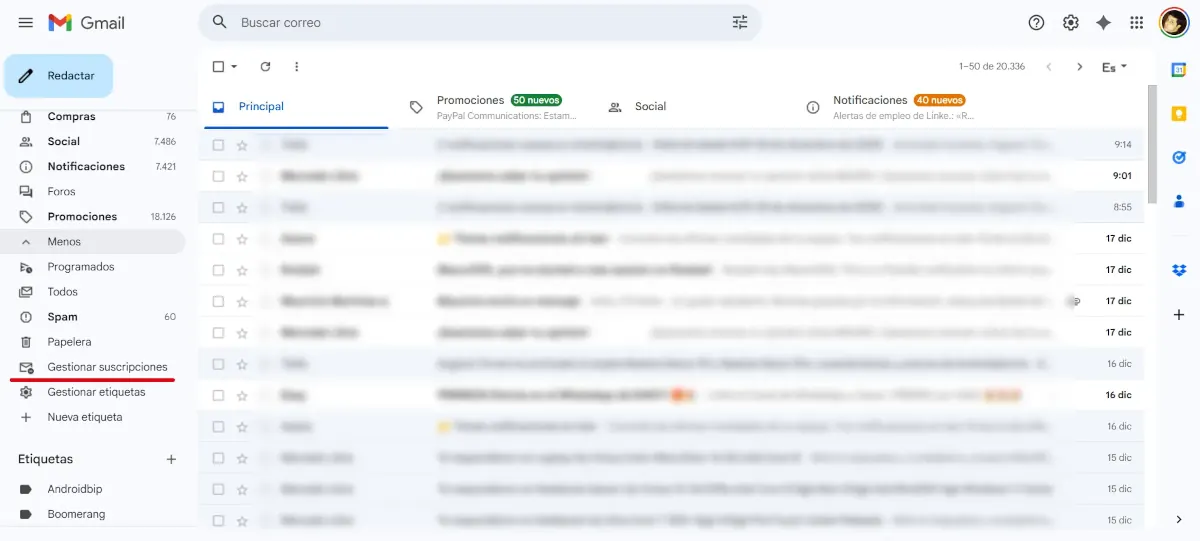Image resolution: width=1200 pixels, height=541 pixels.
Task: Open the Google apps grid
Action: pyautogui.click(x=1137, y=22)
